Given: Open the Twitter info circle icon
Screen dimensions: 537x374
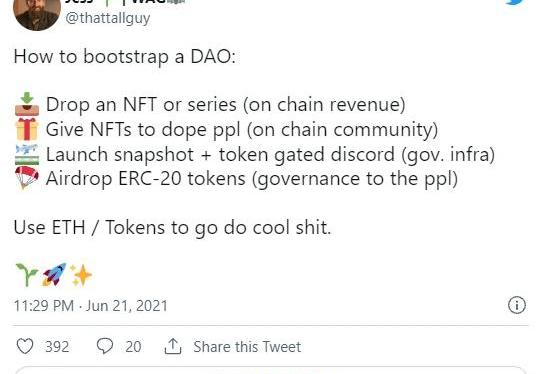Looking at the screenshot, I should pos(516,305).
